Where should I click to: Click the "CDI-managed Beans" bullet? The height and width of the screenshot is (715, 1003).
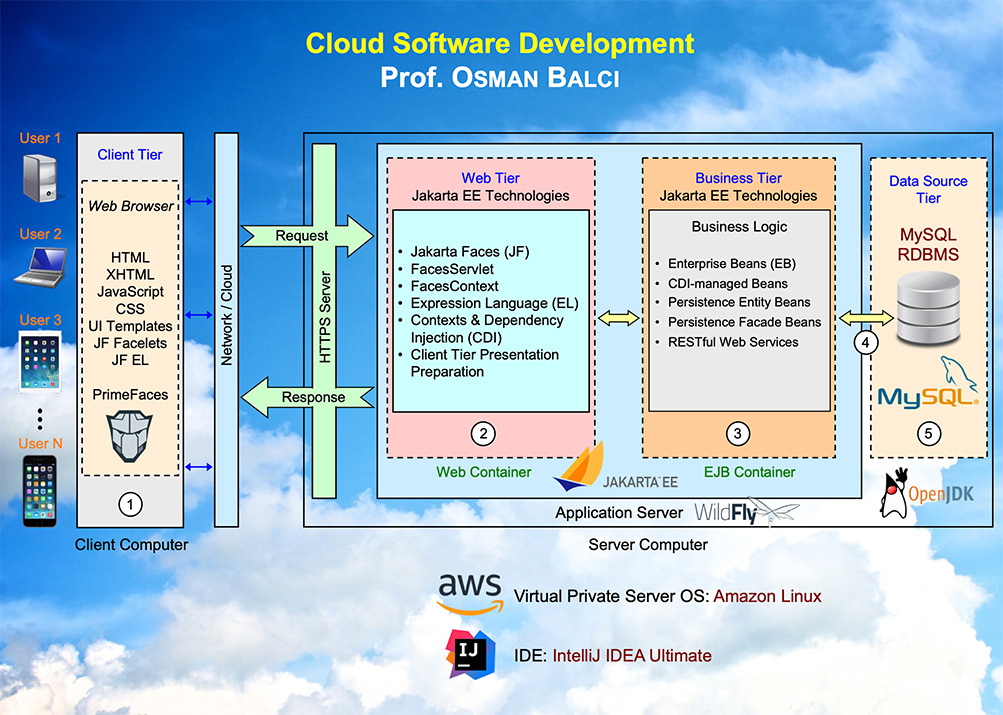(x=727, y=283)
